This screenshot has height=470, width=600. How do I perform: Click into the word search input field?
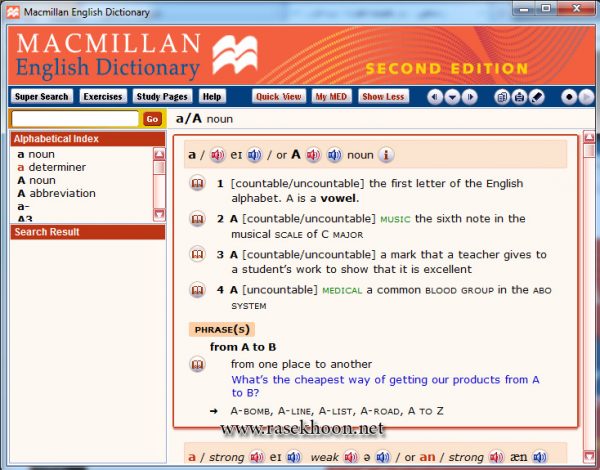pyautogui.click(x=75, y=119)
